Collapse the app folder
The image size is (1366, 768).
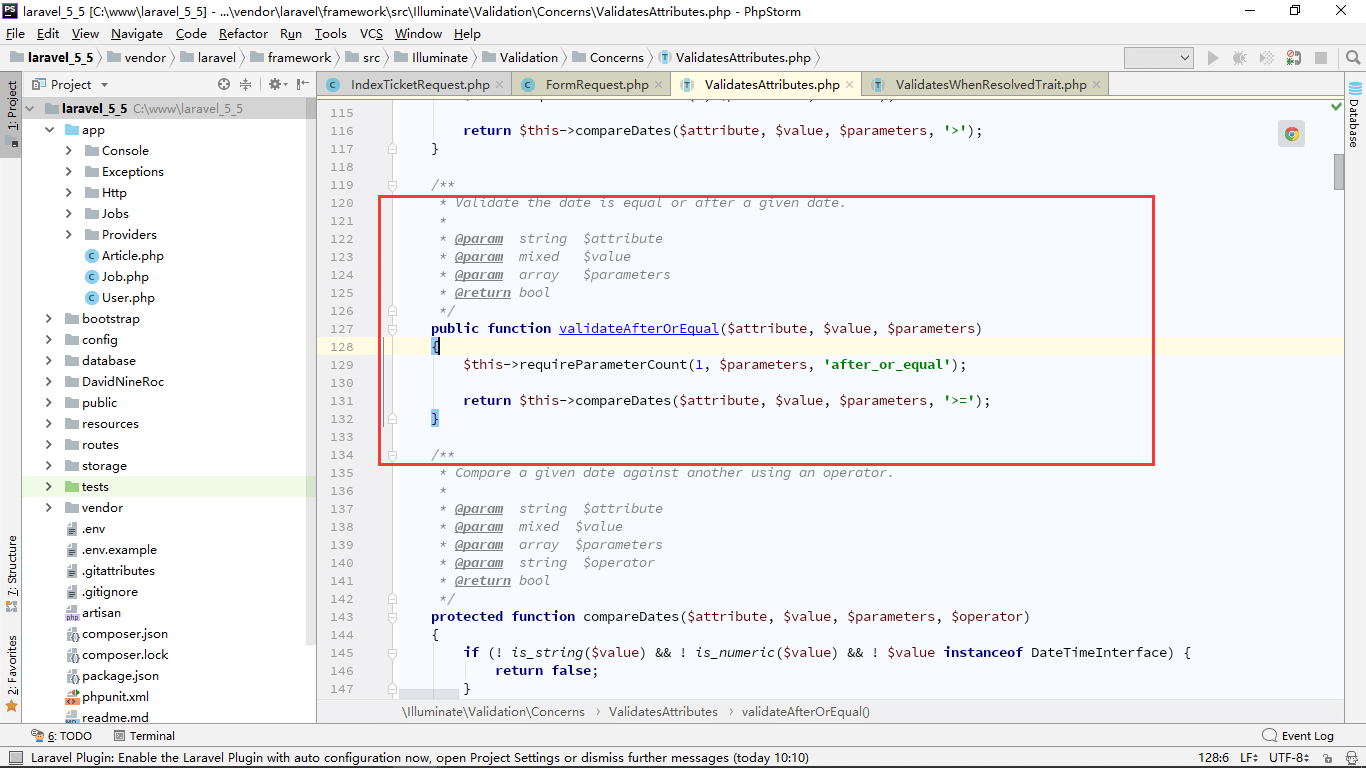point(49,130)
